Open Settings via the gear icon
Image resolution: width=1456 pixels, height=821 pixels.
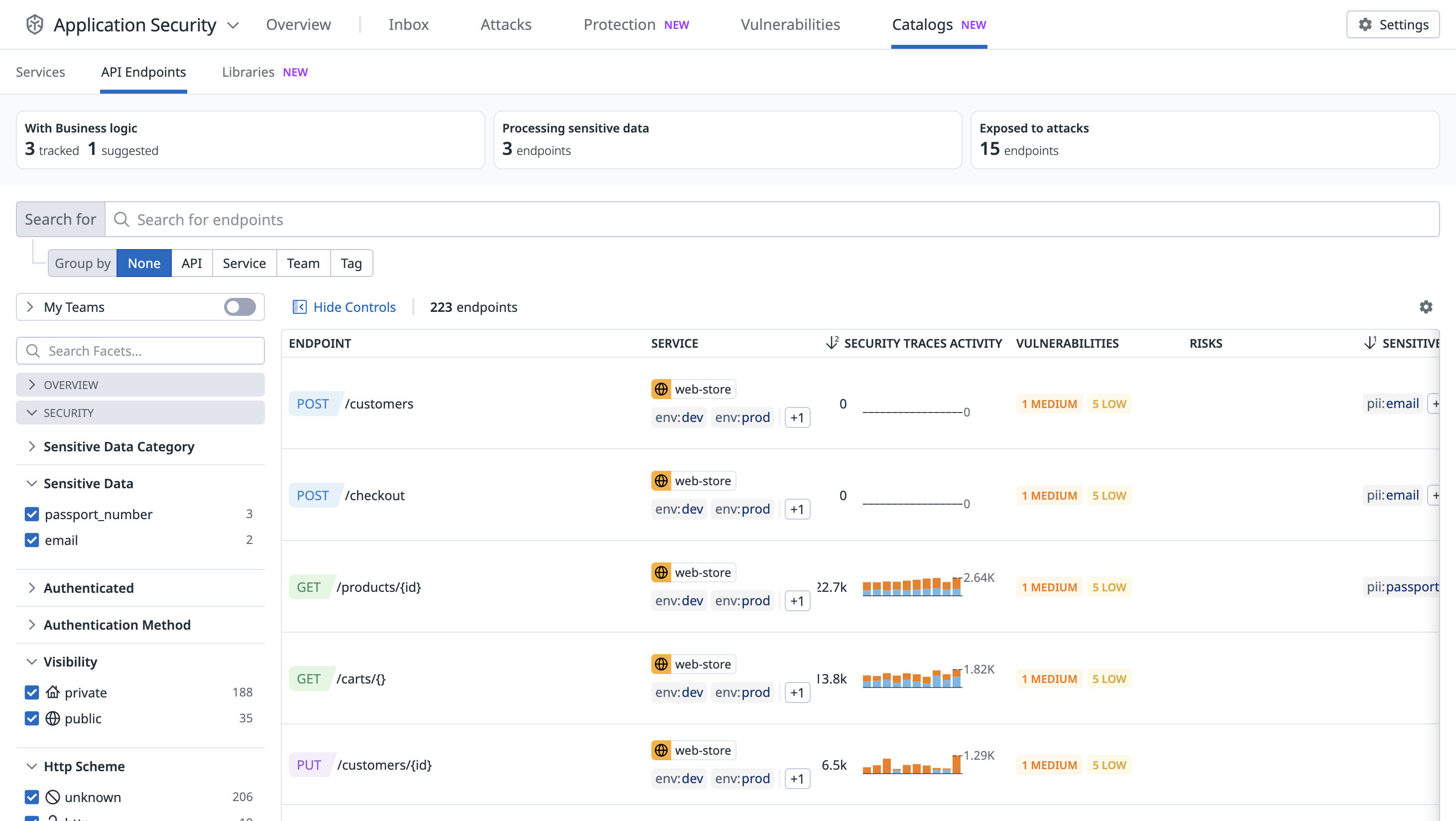[1365, 24]
